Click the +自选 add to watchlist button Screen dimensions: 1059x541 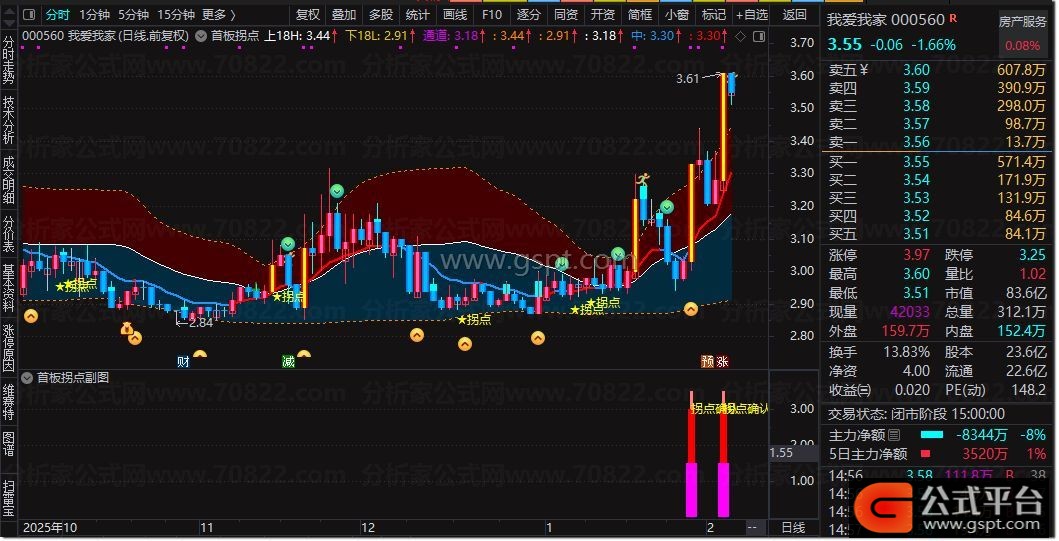[x=751, y=15]
